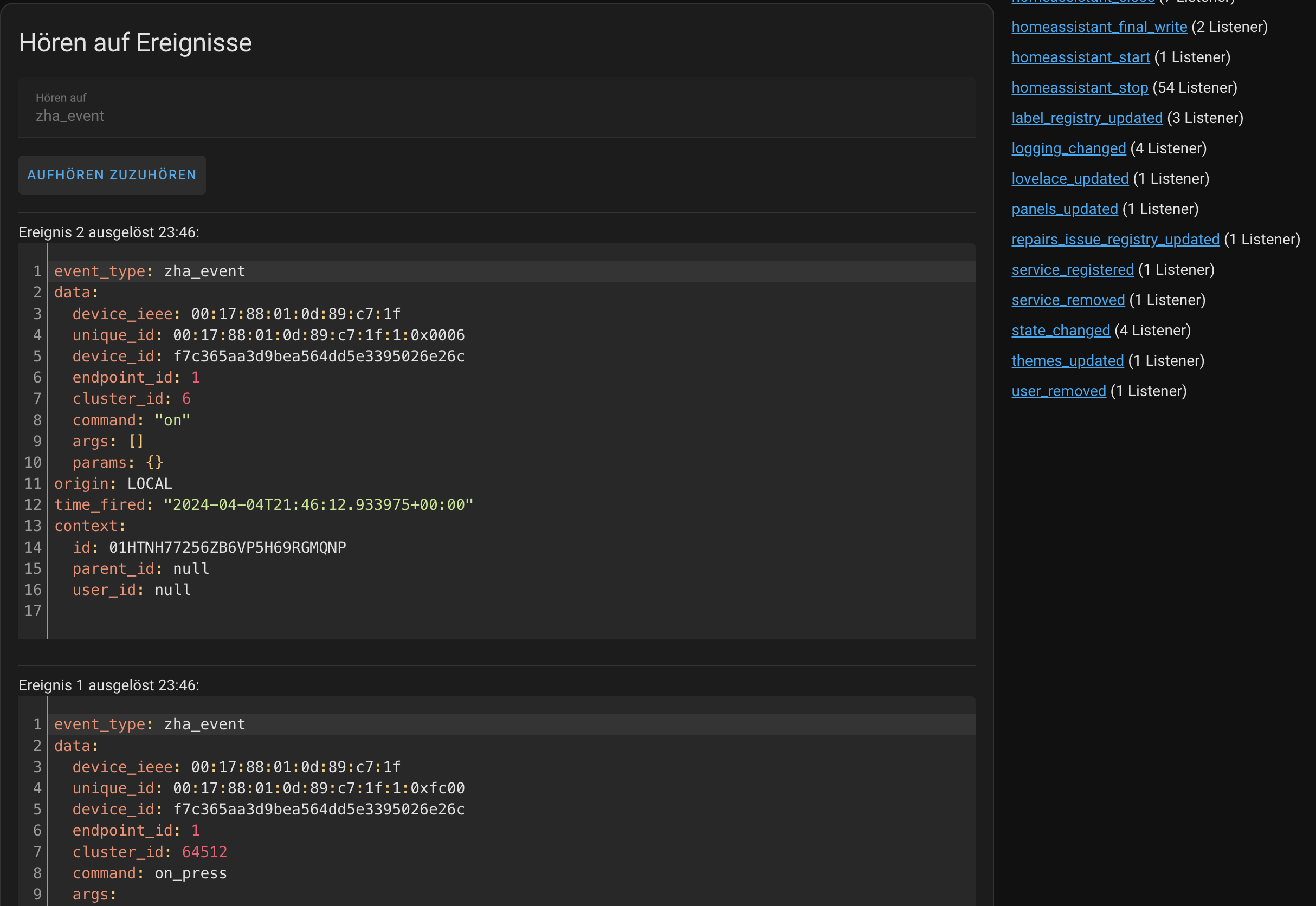The height and width of the screenshot is (906, 1316).
Task: Select the themes_updated event link
Action: point(1067,361)
